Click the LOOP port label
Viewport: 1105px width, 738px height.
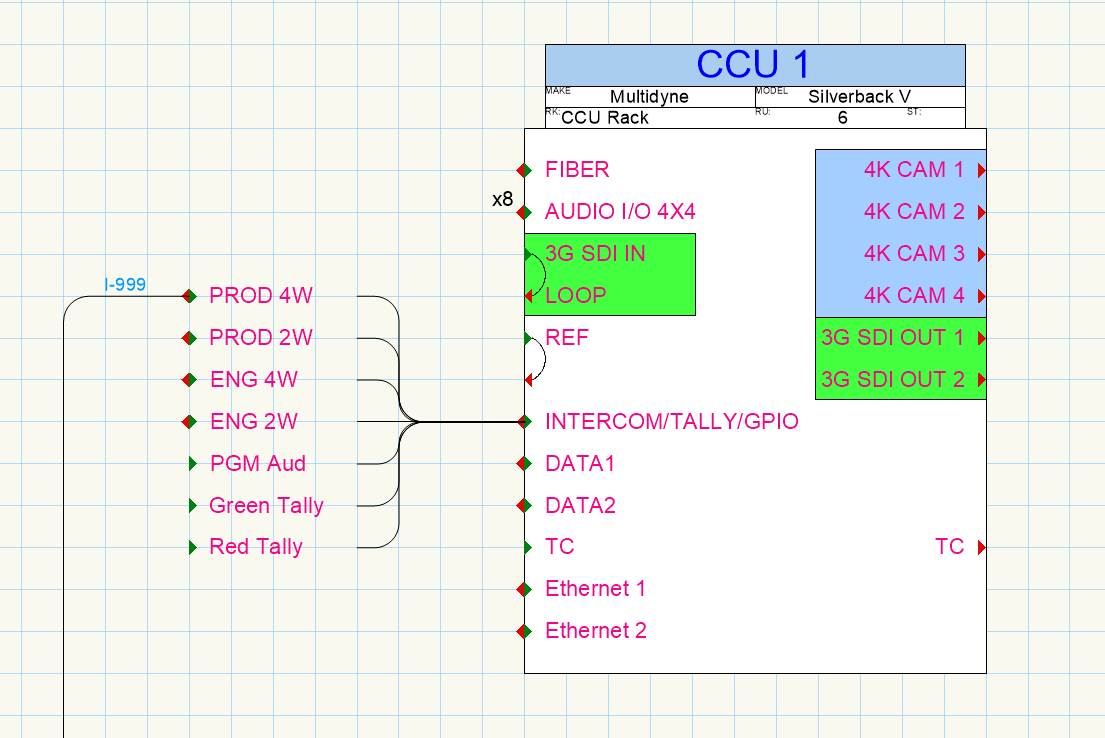pos(575,296)
